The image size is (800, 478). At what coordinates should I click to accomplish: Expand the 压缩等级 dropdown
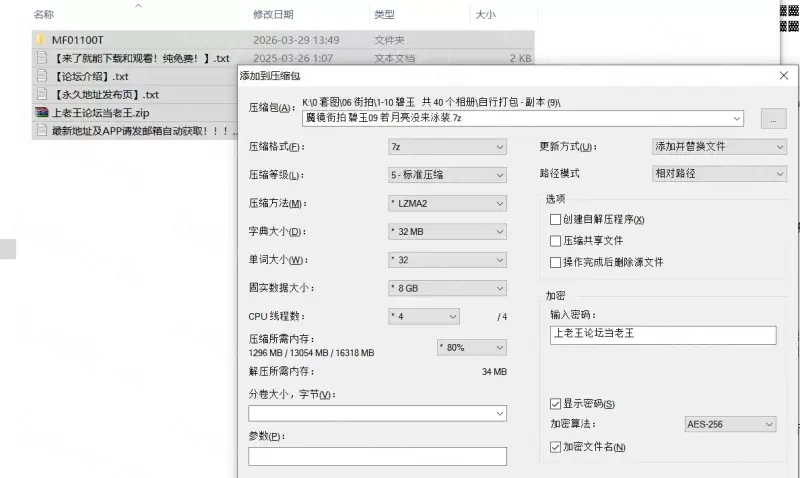click(447, 175)
